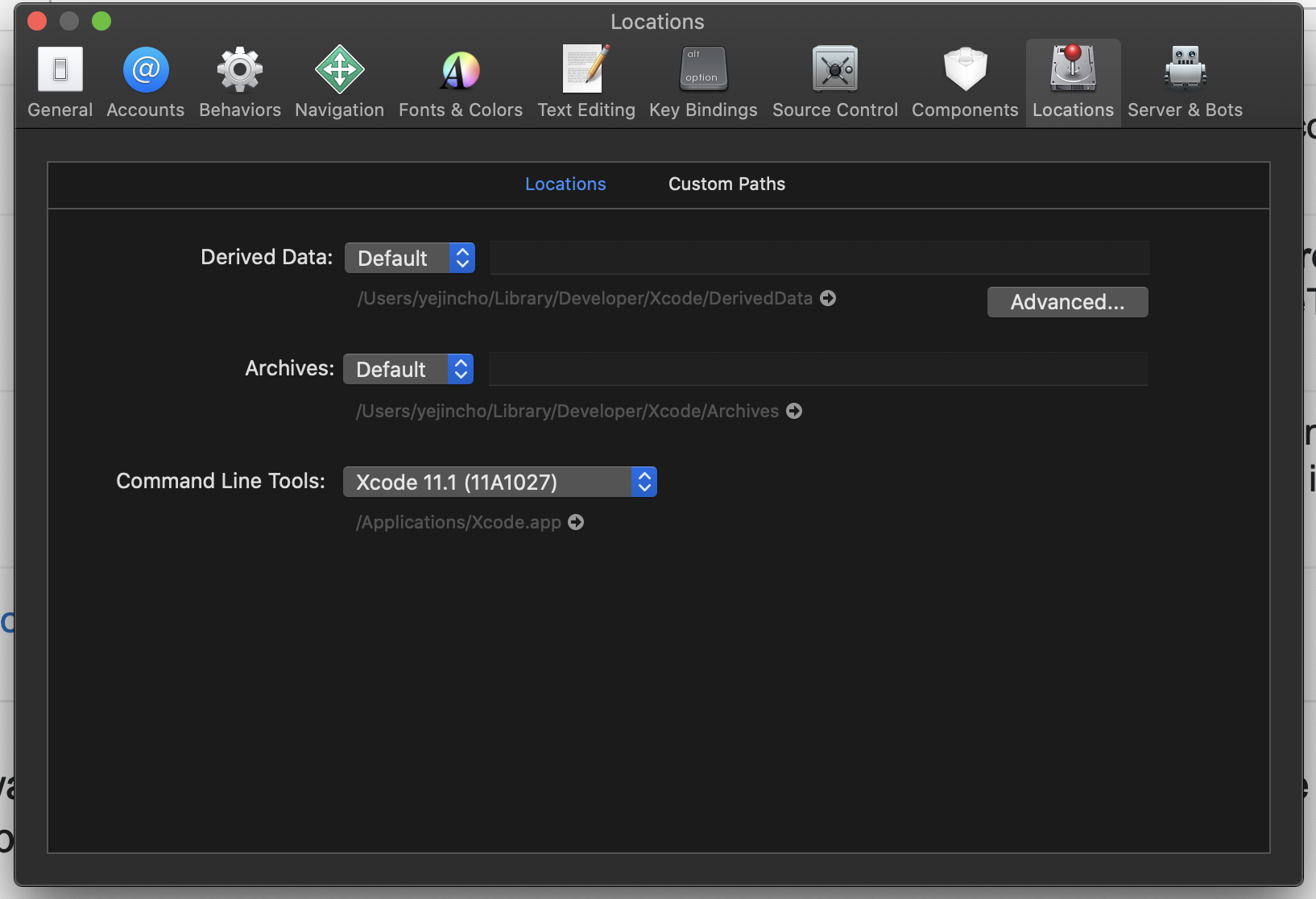
Task: Open the General preferences pane
Action: point(60,83)
